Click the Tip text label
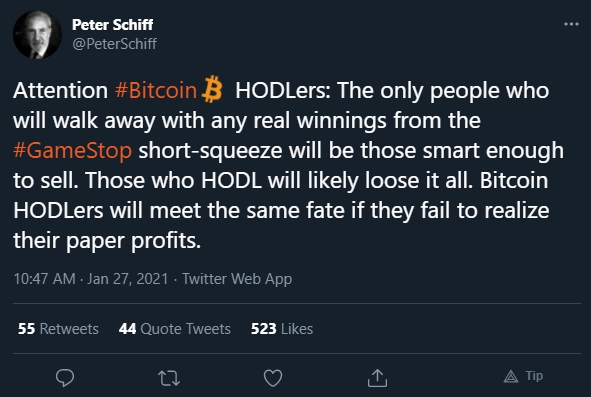This screenshot has height=397, width=591. click(534, 376)
